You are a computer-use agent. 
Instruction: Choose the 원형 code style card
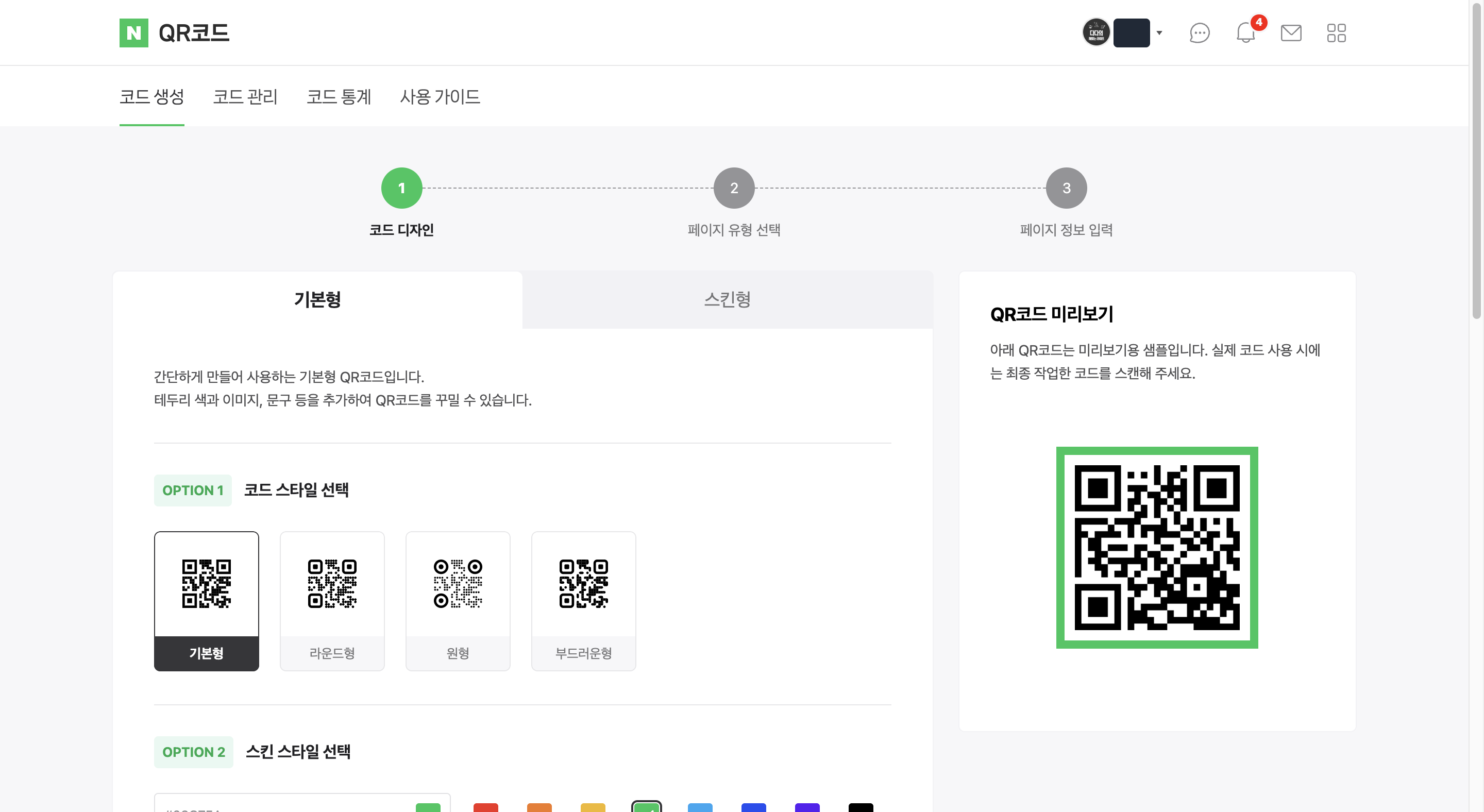pyautogui.click(x=458, y=601)
